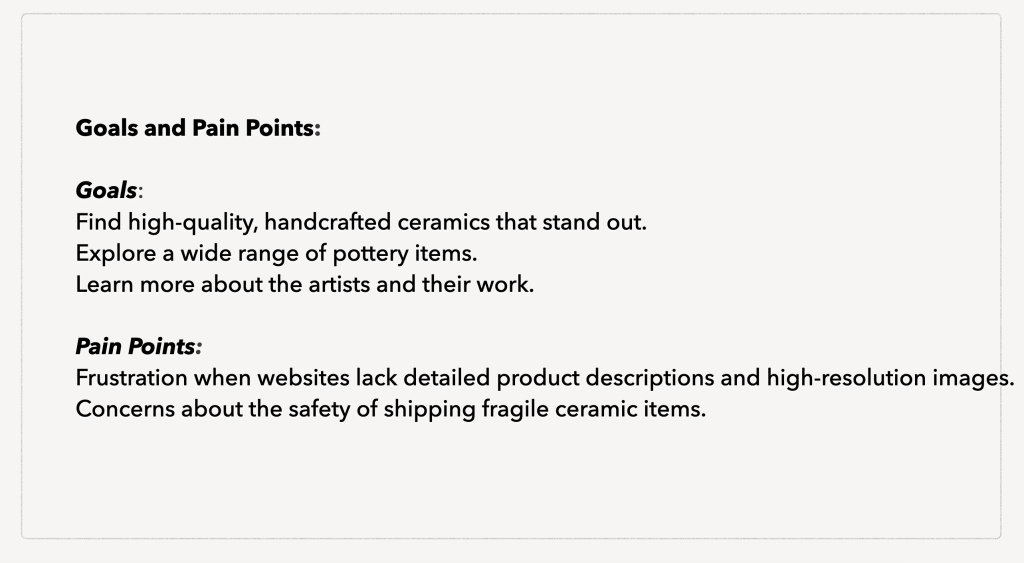Click the line 'Explore a wide range of pottery items'

point(276,253)
